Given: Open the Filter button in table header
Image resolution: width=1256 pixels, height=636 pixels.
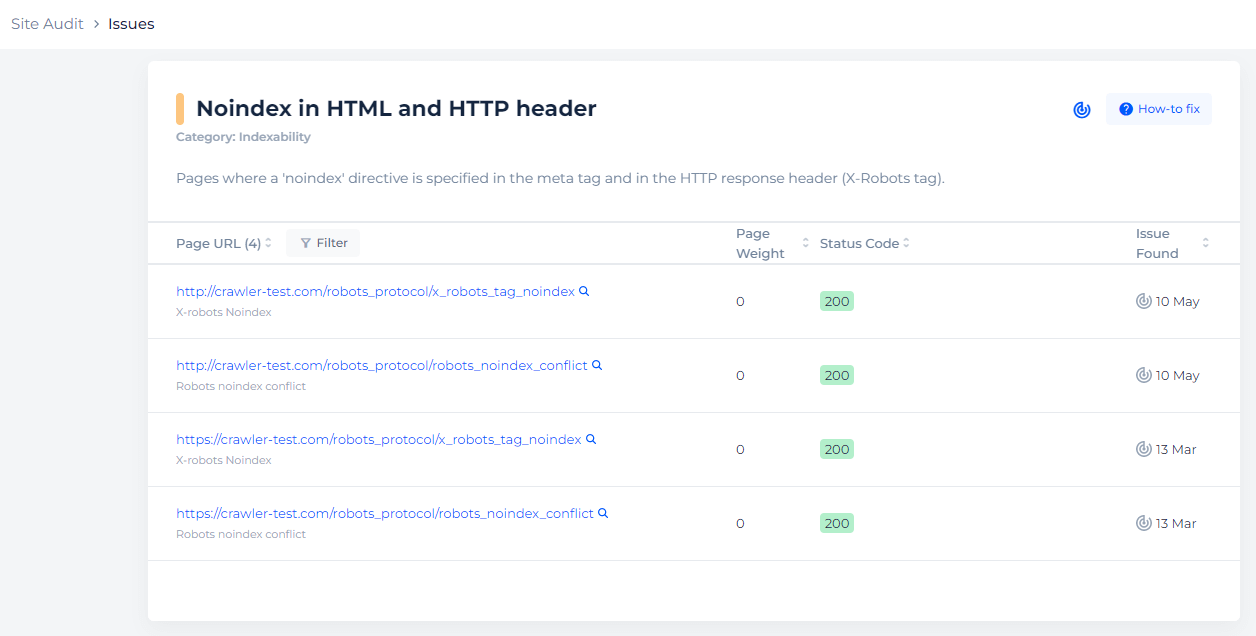Looking at the screenshot, I should [323, 243].
